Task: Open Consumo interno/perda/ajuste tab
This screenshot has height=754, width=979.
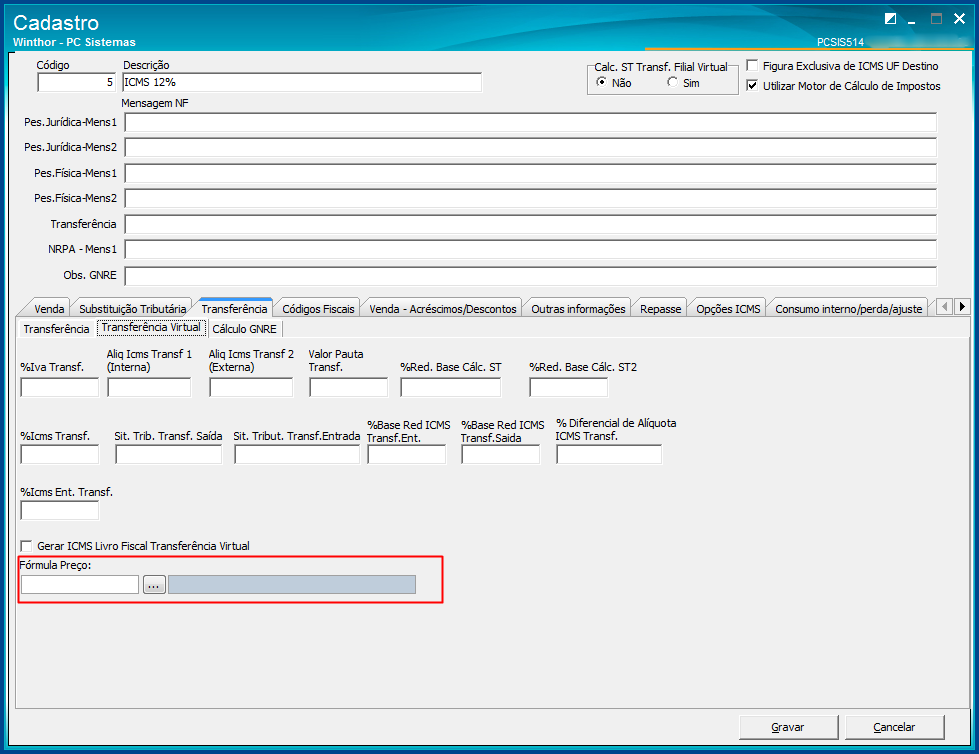Action: (x=849, y=309)
